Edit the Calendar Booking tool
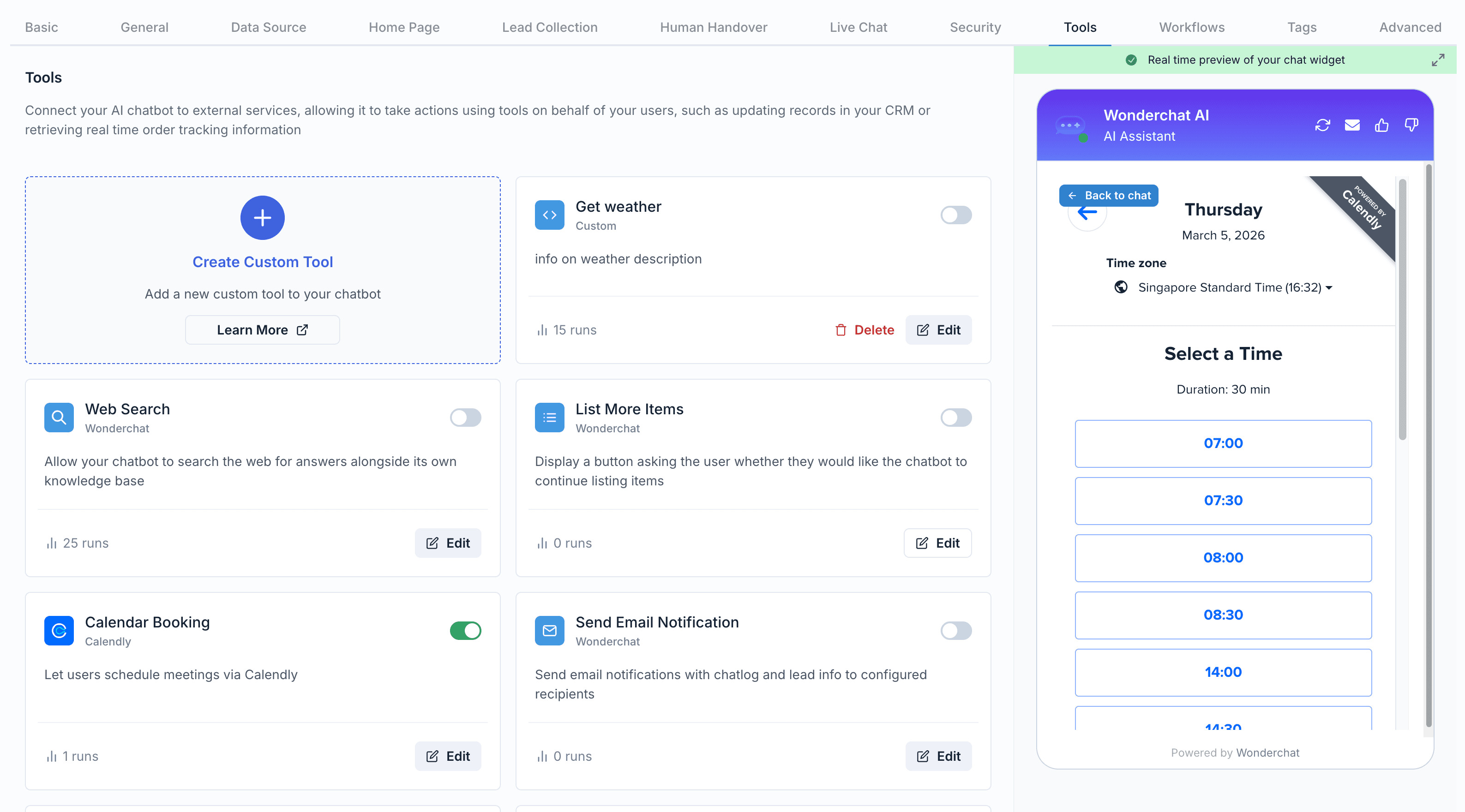Screen dimensions: 1465x812 [x=448, y=756]
